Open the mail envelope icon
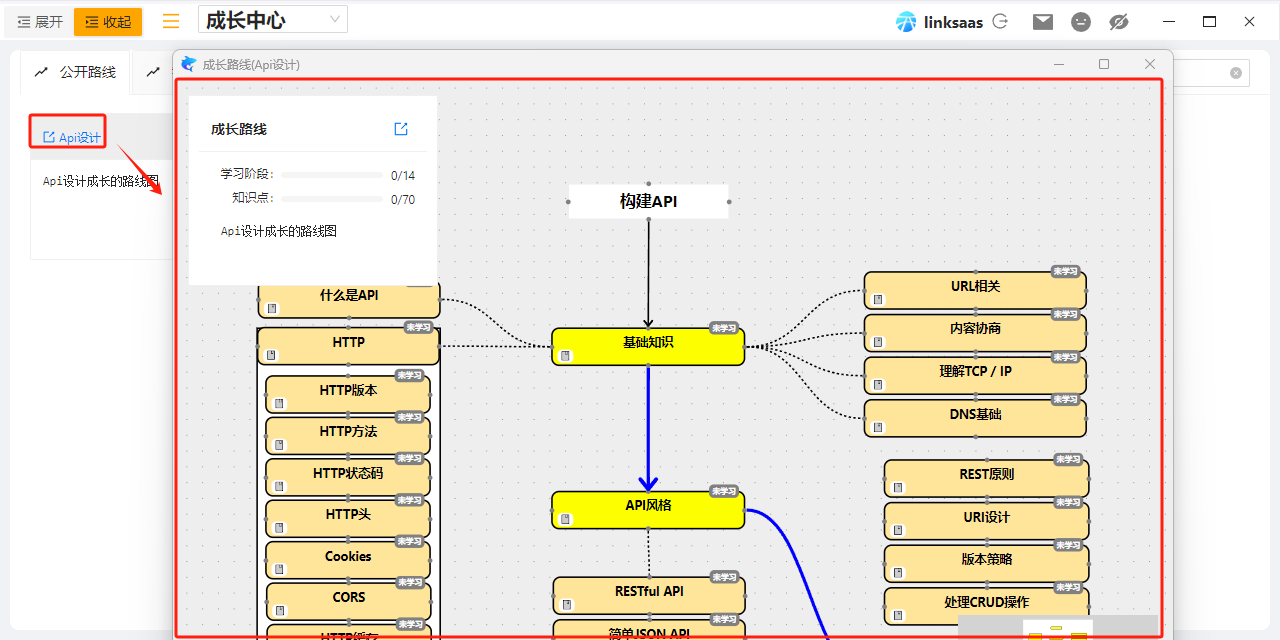 click(x=1043, y=21)
